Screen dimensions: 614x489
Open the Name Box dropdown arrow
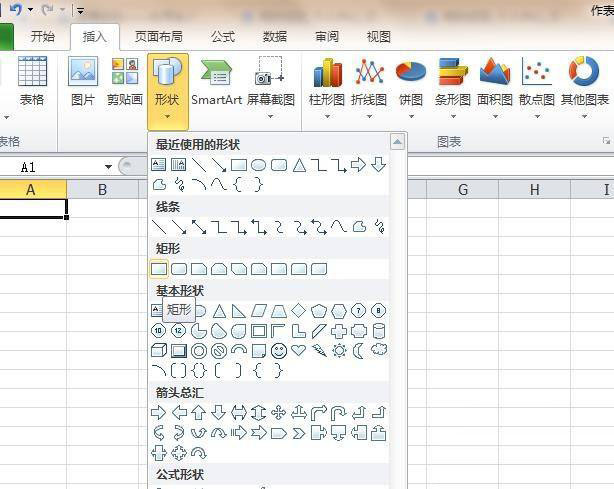[108, 167]
